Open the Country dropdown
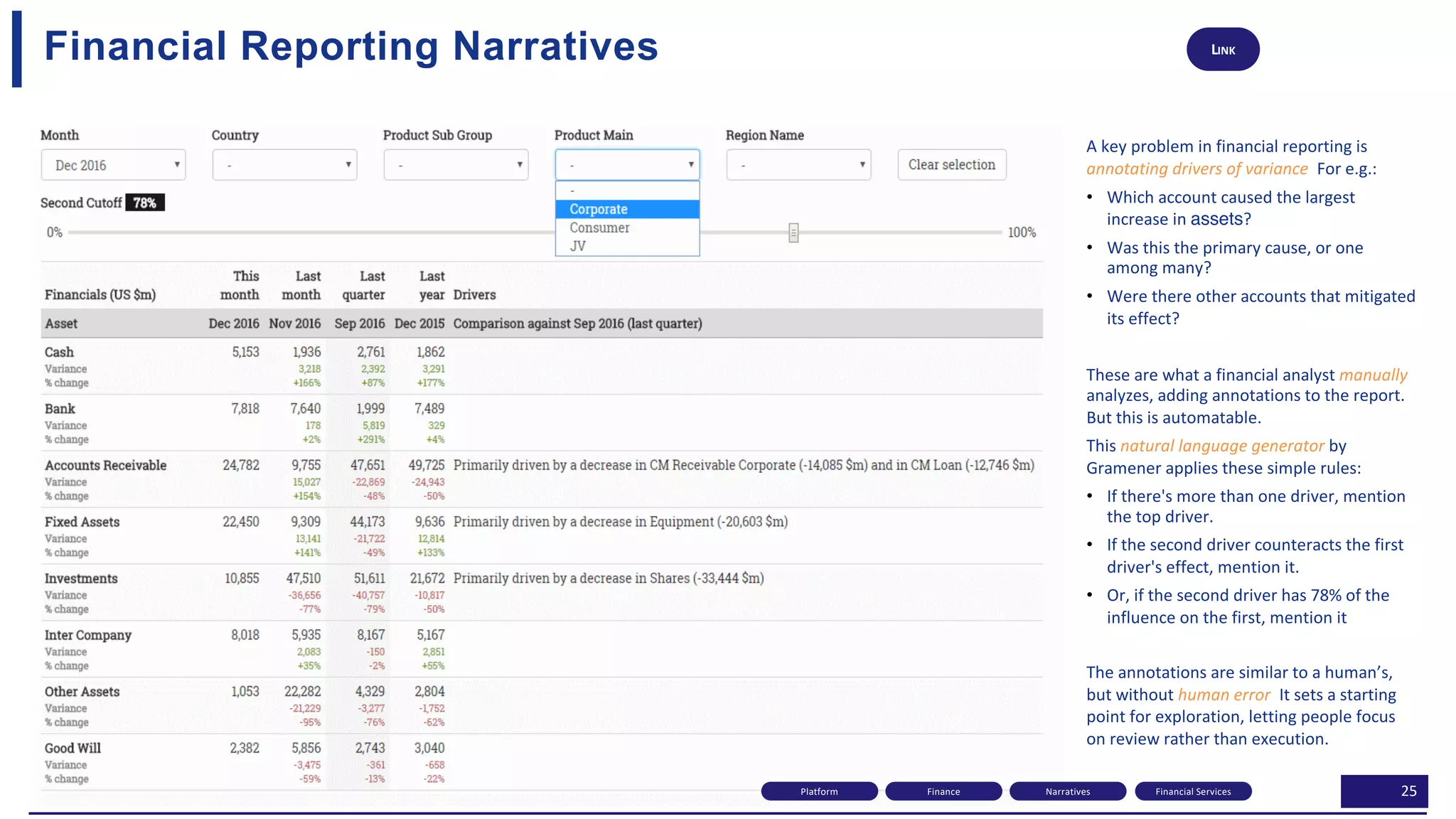Screen dimensions: 1456x819 point(284,165)
